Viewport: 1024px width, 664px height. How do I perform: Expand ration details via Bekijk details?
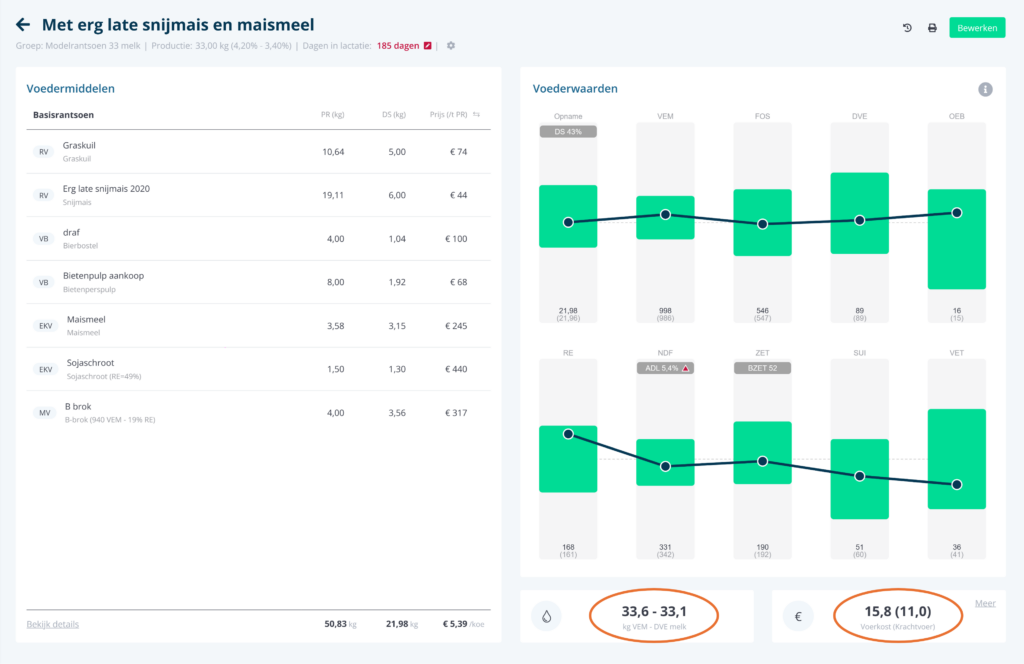coord(52,624)
